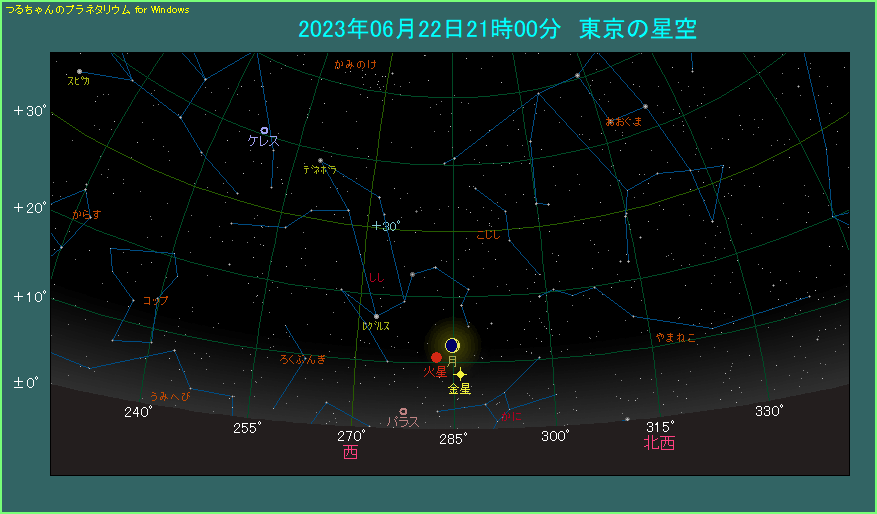
Task: Select the かみのけ constellation label
Action: 356,65
